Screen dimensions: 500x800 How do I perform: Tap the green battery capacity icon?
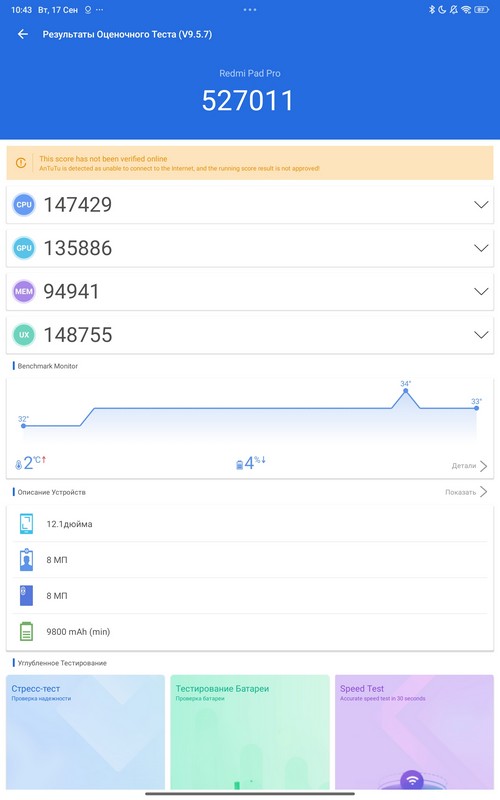(26, 632)
